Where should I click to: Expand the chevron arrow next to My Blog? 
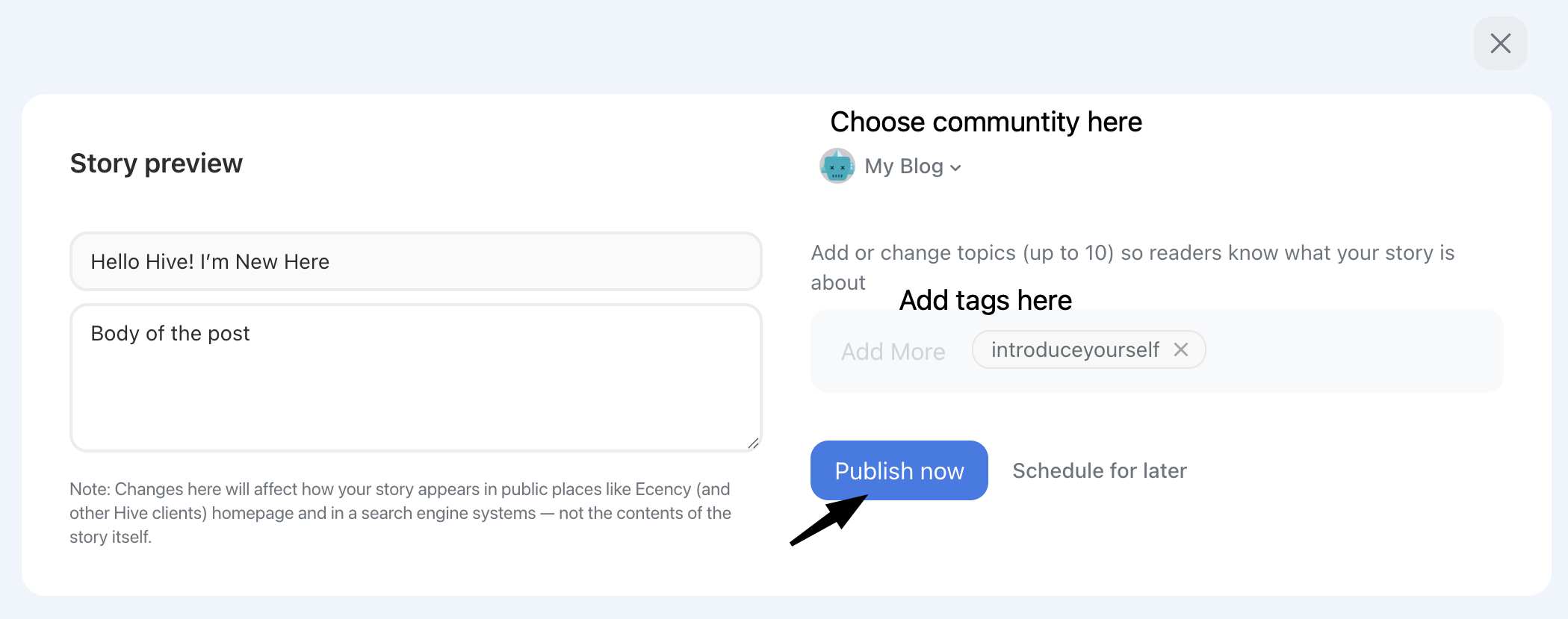pyautogui.click(x=955, y=168)
